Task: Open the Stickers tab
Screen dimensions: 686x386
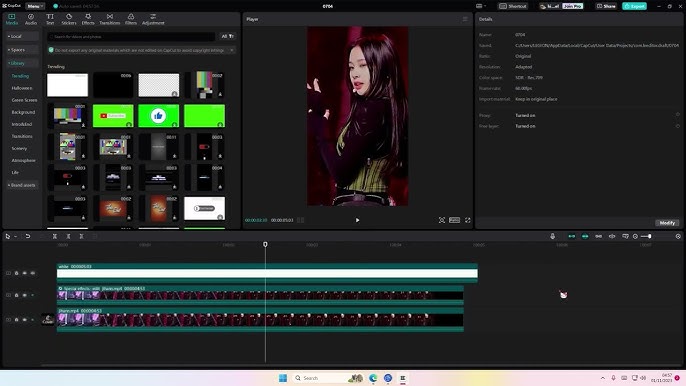Action: point(69,19)
